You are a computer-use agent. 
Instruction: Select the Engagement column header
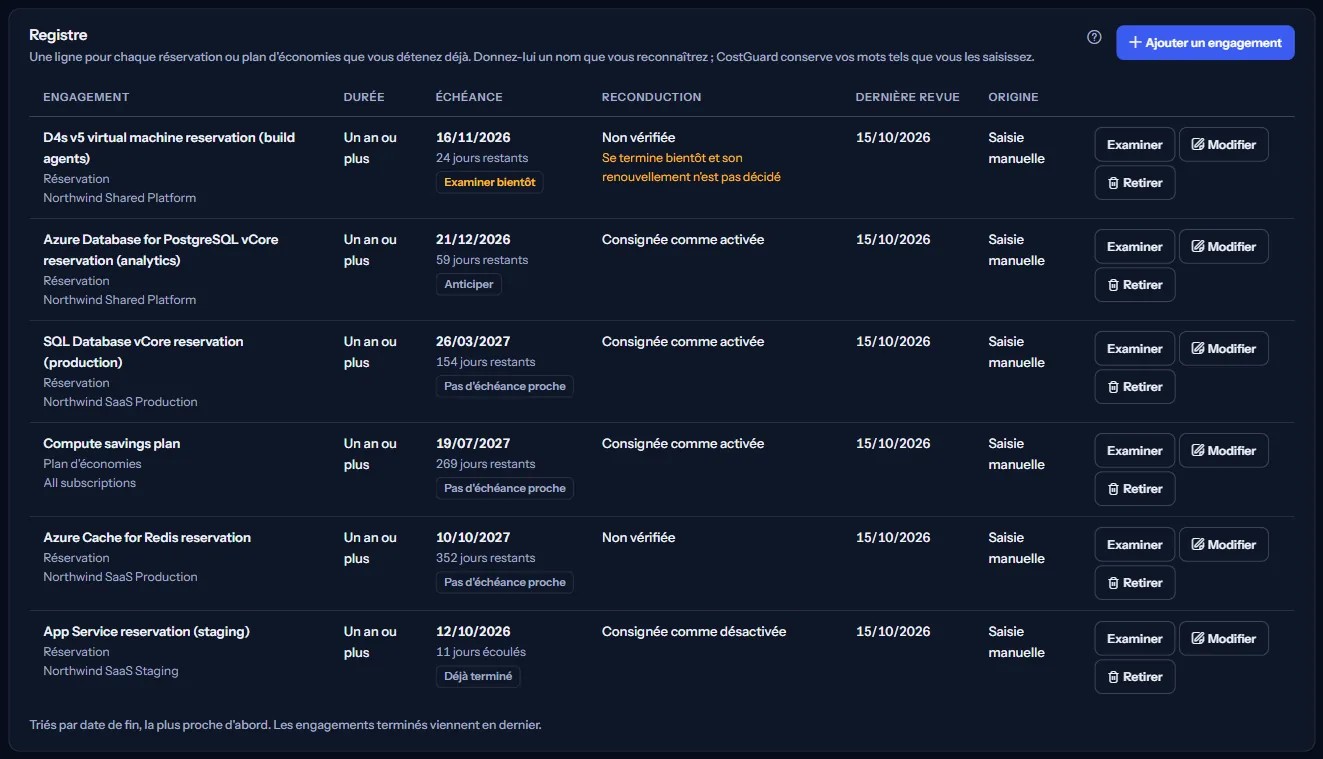(x=86, y=97)
